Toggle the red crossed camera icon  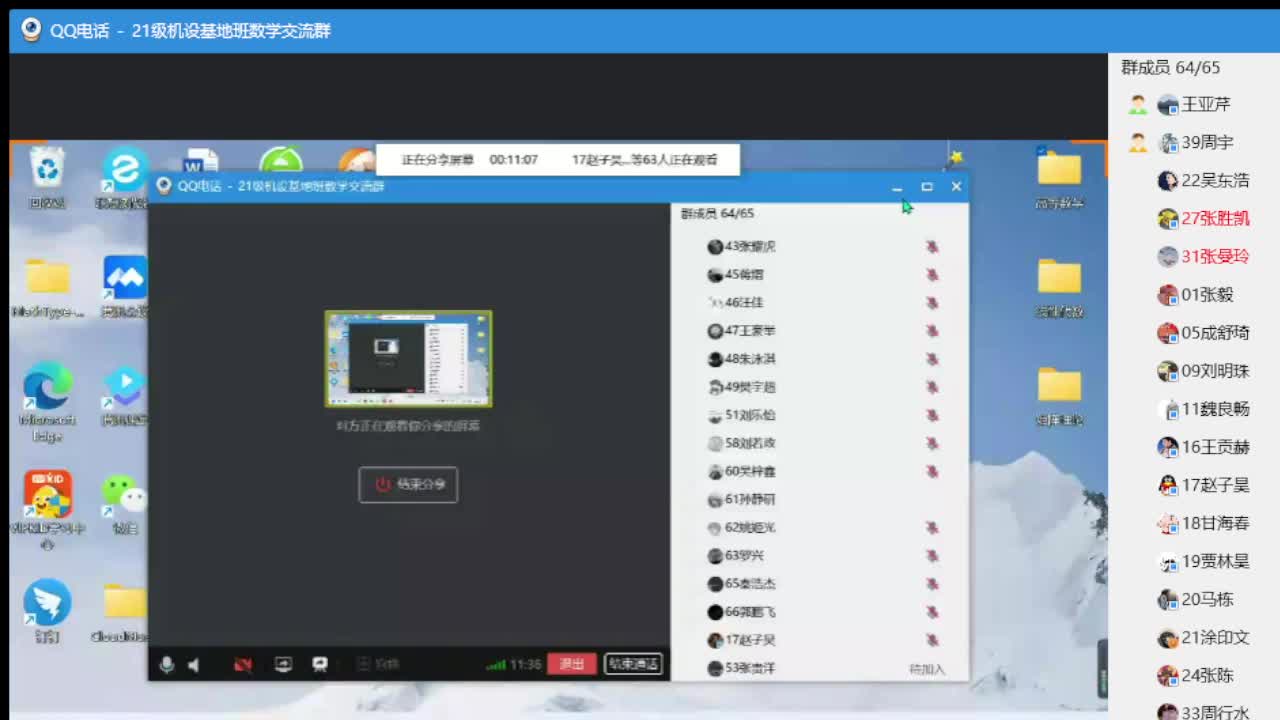[242, 665]
